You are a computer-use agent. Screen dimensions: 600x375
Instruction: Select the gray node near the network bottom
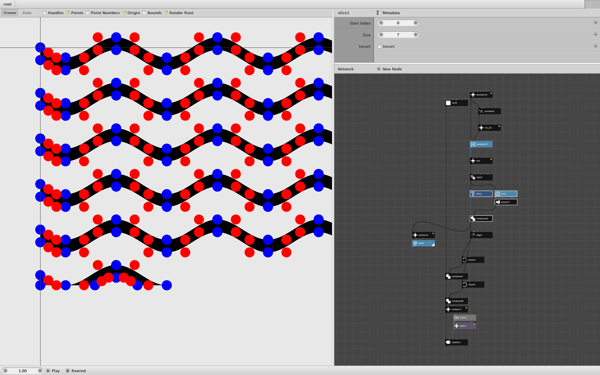click(465, 318)
